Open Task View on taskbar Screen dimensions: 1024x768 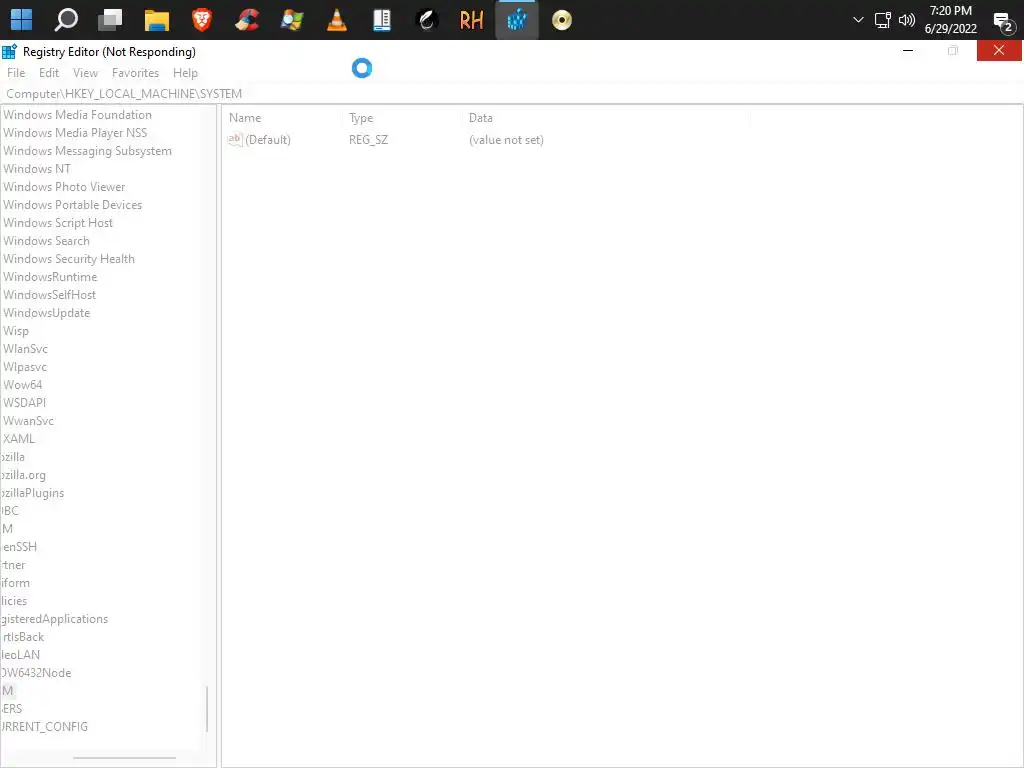point(110,20)
